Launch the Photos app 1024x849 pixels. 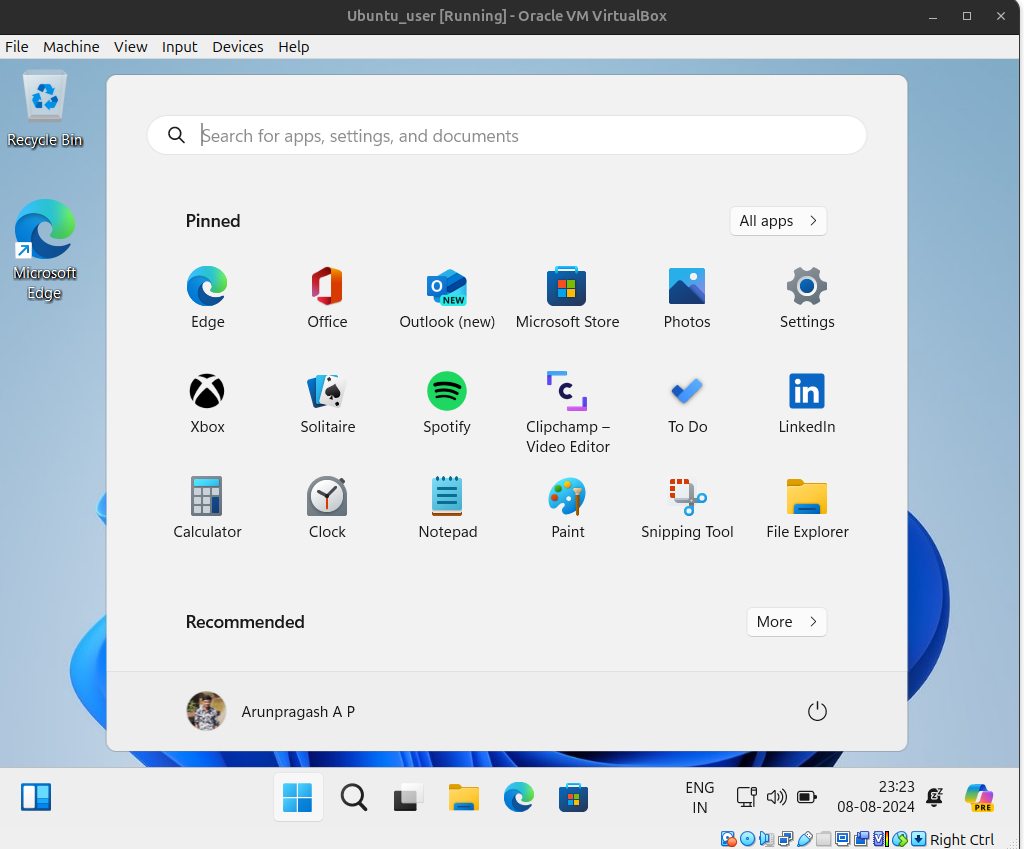[686, 298]
